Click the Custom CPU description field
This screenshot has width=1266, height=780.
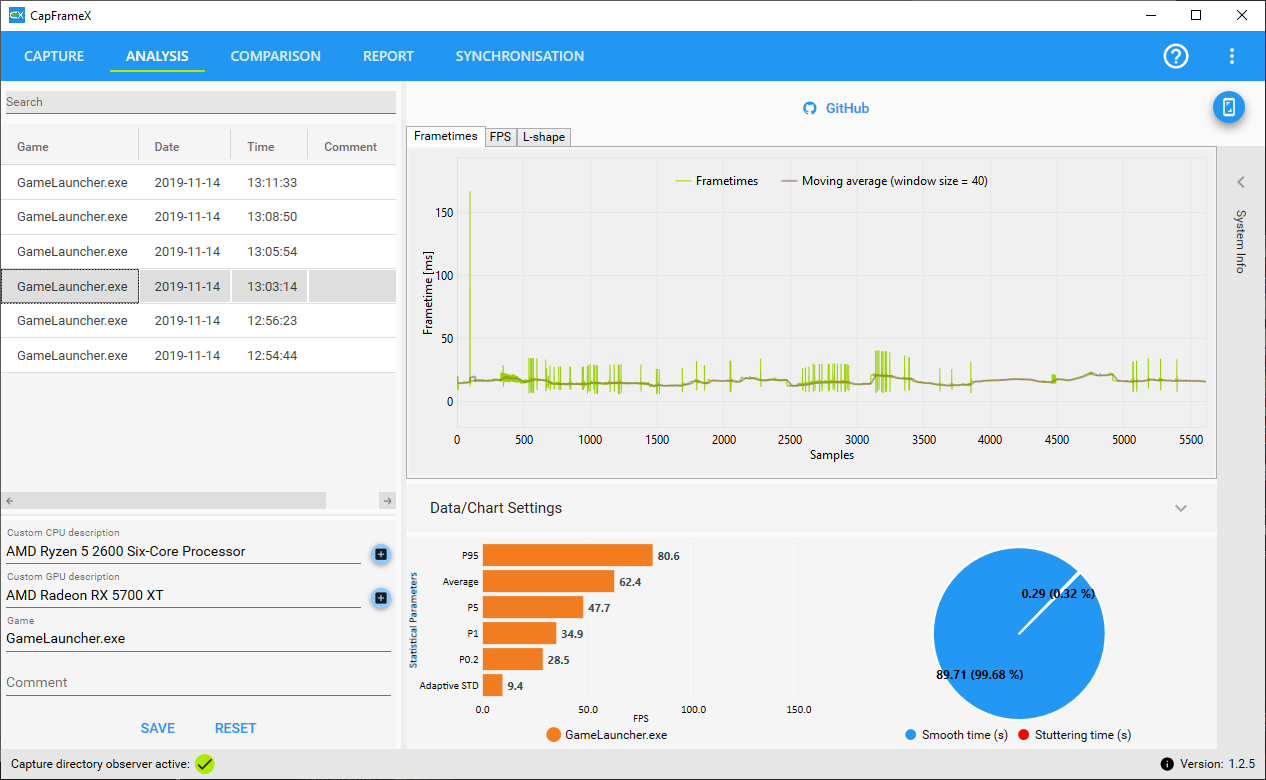(x=183, y=551)
